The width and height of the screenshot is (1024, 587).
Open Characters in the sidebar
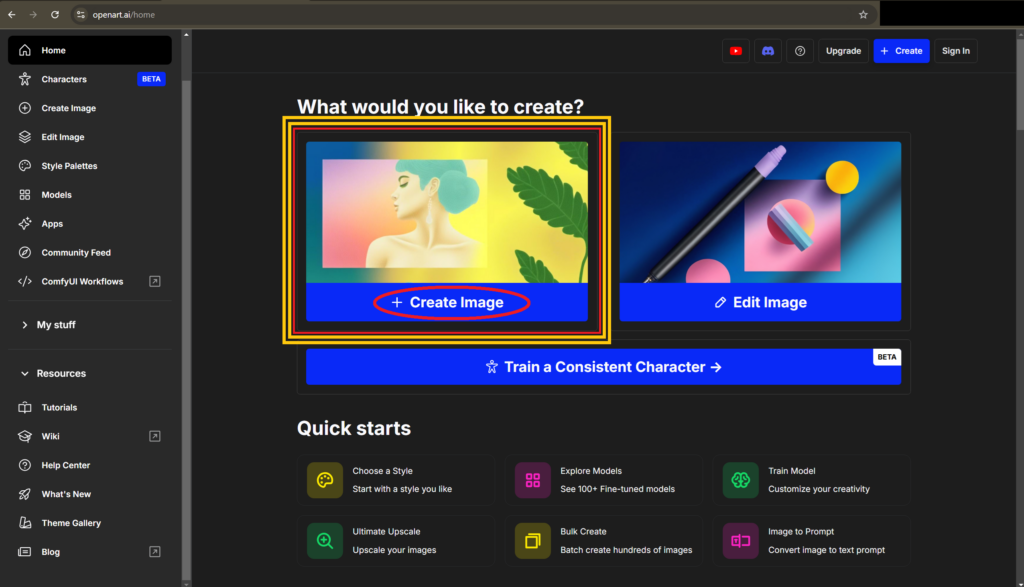[x=64, y=79]
